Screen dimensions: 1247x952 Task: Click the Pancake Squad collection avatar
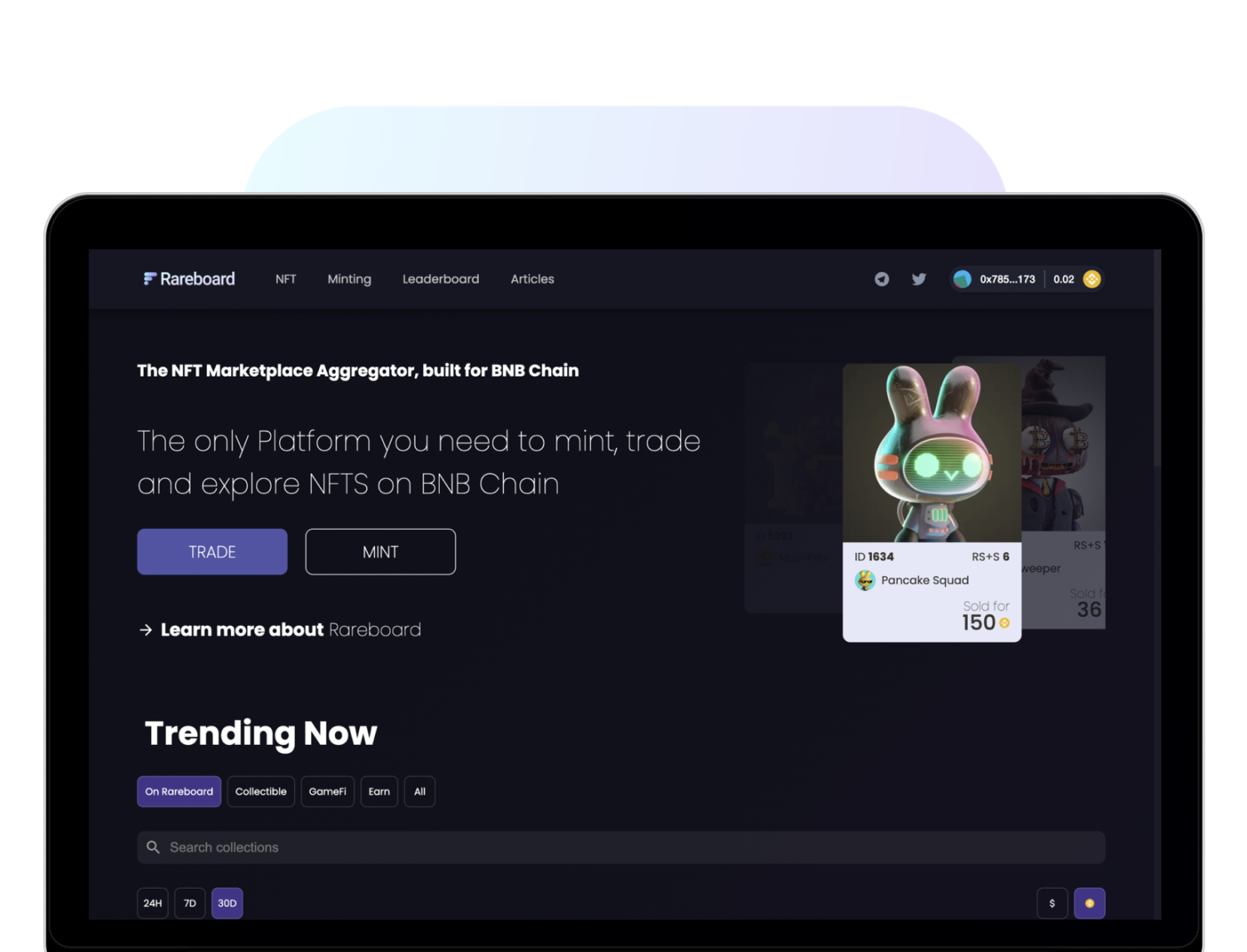click(x=865, y=580)
